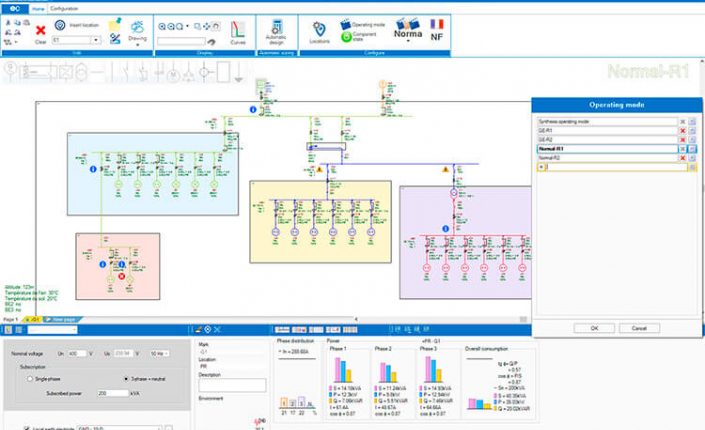Screen dimensions: 705x430
Task: Open the location dropdown below Insert location
Action: [x=96, y=40]
